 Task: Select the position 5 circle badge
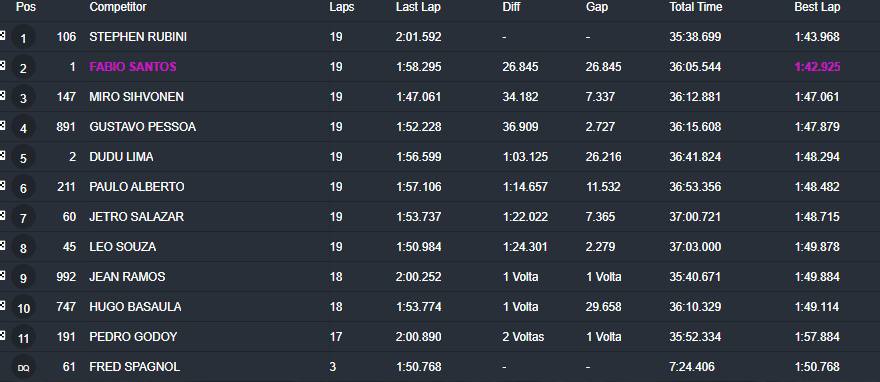tap(23, 158)
